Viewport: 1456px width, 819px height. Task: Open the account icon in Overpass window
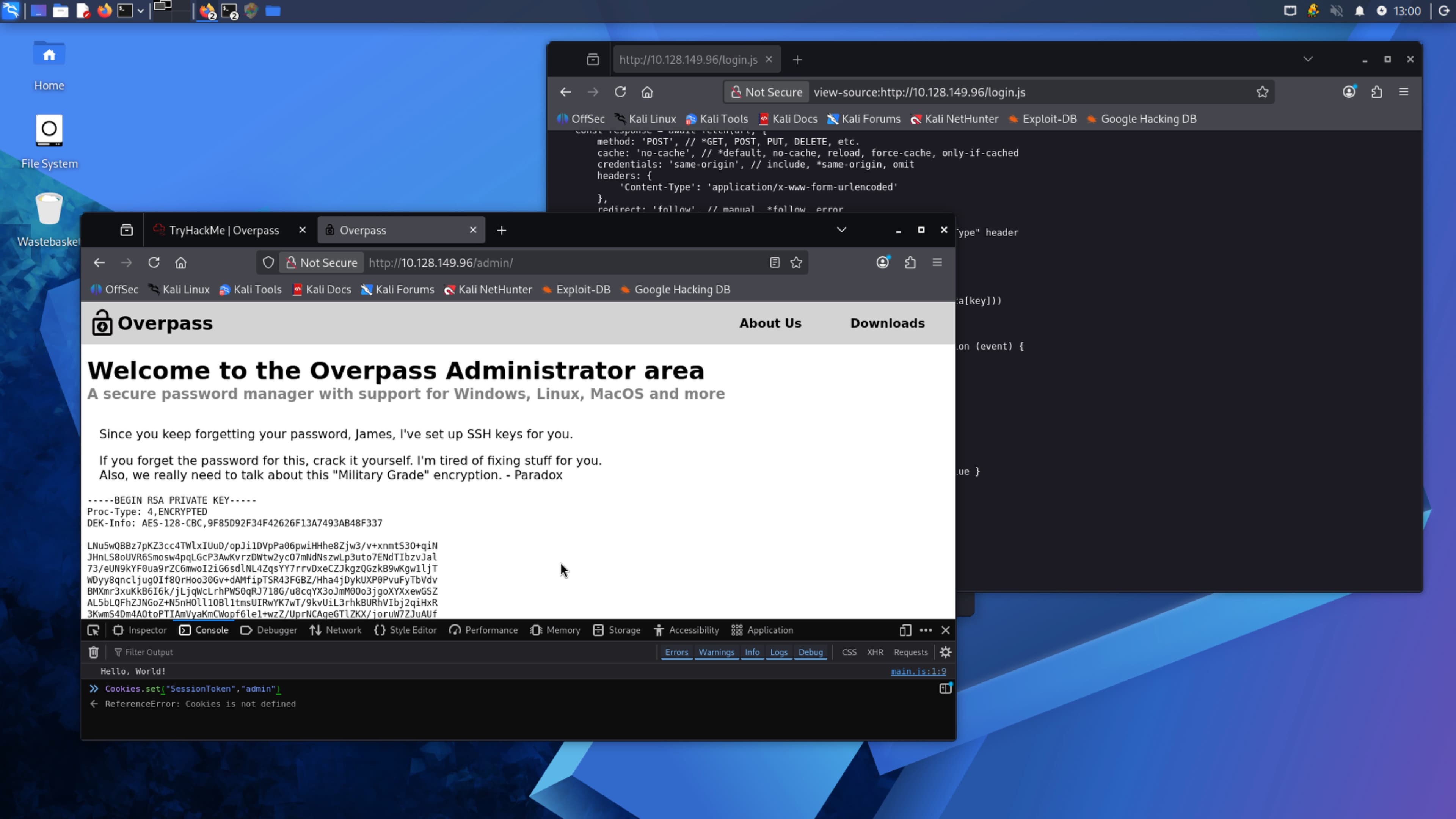click(883, 263)
